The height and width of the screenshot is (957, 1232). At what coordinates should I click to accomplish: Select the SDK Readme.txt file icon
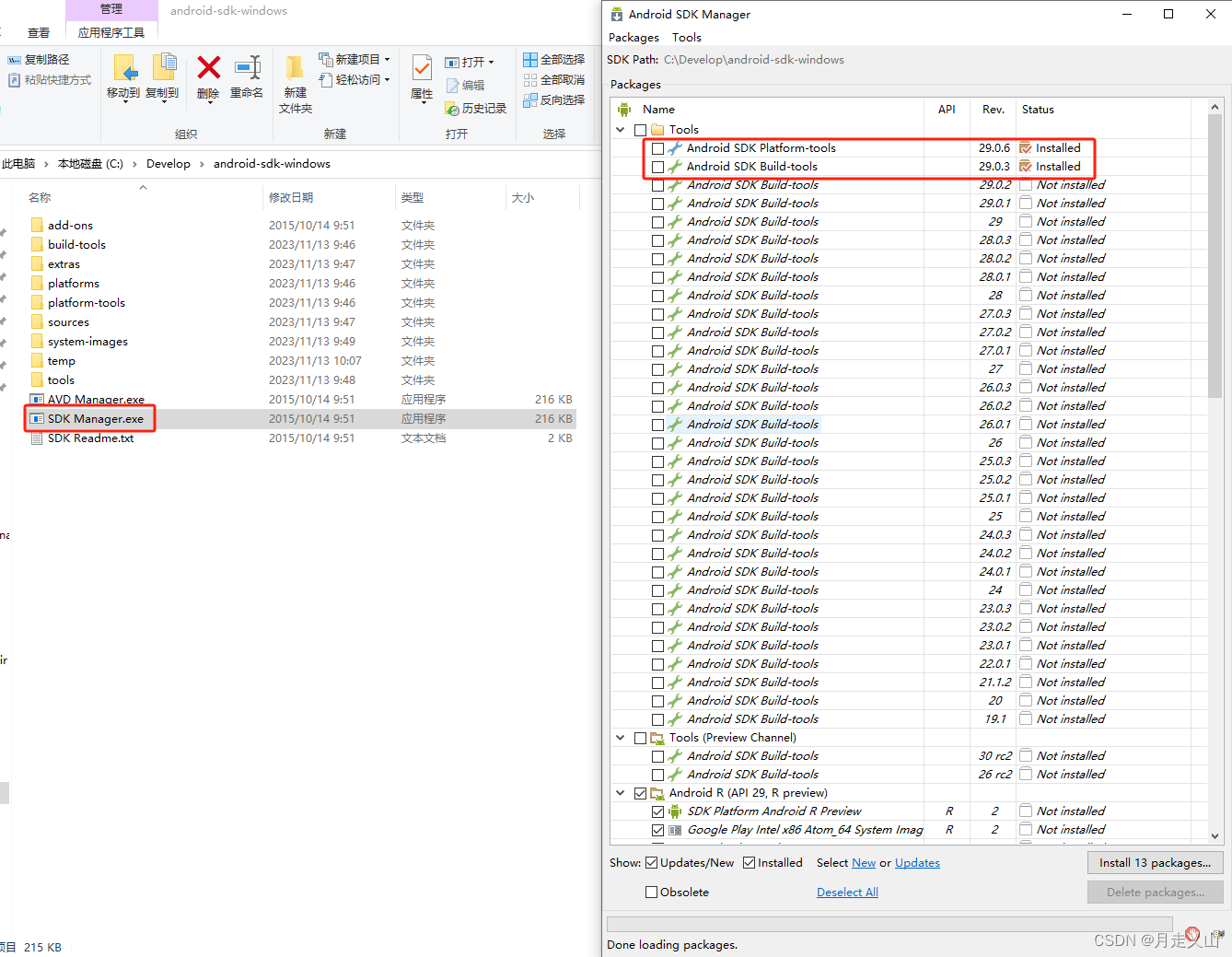tap(37, 438)
